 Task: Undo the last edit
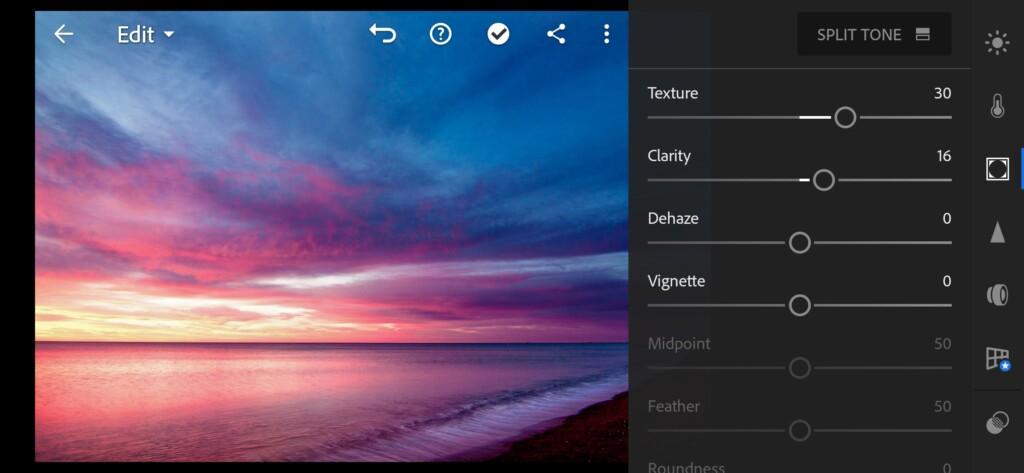pyautogui.click(x=383, y=33)
